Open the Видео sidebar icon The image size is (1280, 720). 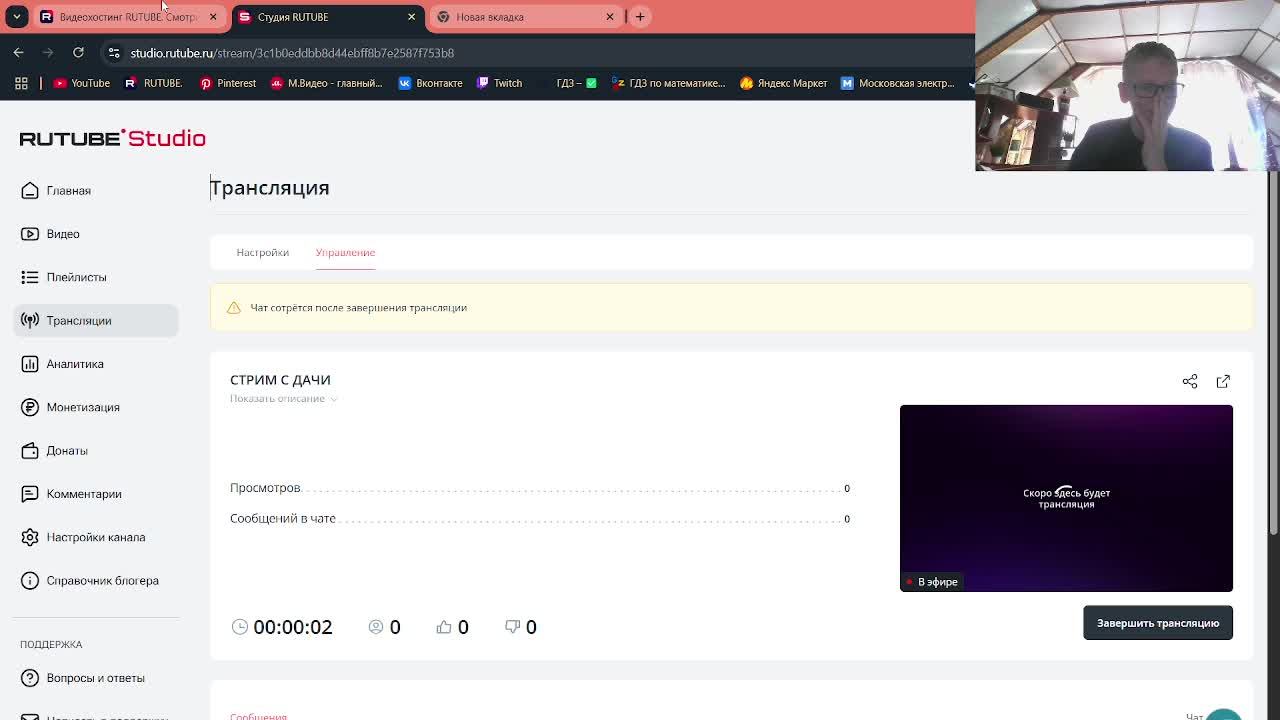[x=30, y=234]
